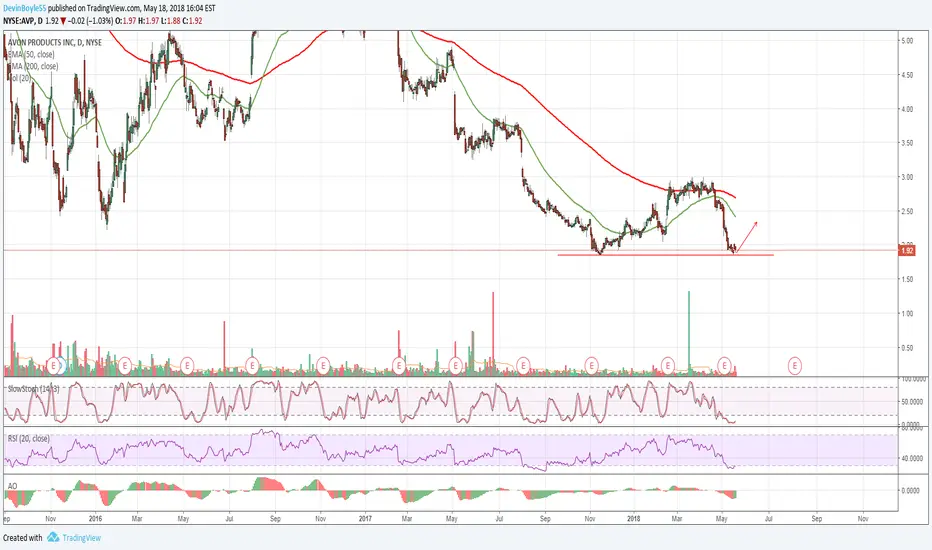Click the O:1.97 open value in header
This screenshot has height=550, width=932.
(125, 21)
